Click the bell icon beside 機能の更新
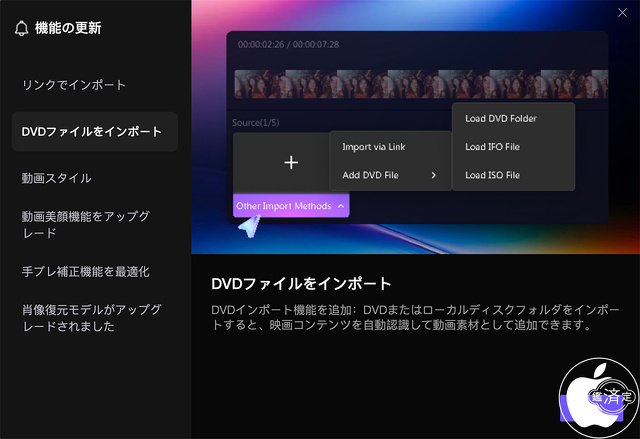Screen dimensions: 640x439 (x=21, y=29)
